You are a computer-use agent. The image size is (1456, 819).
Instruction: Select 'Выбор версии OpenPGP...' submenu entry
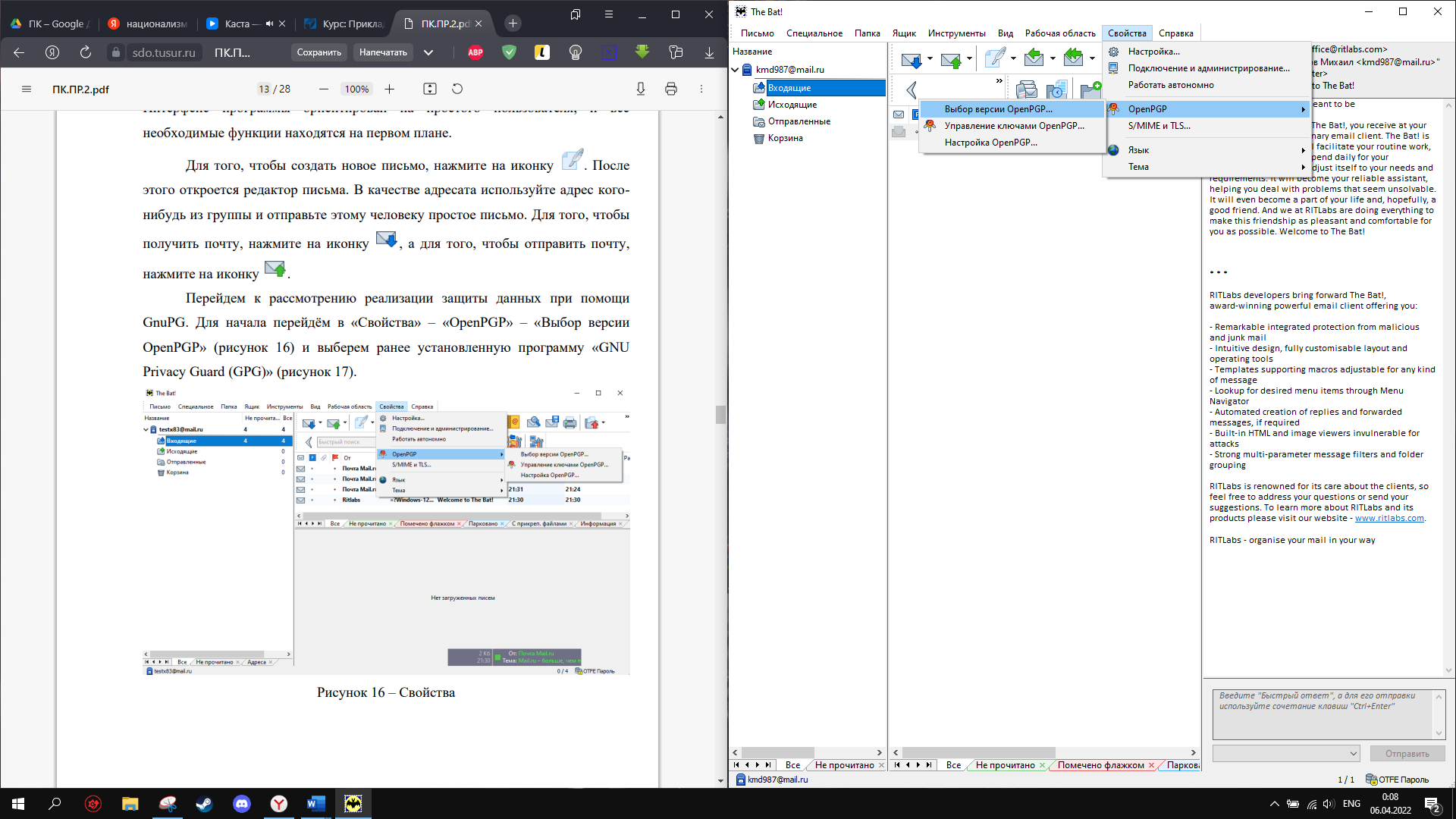(x=1012, y=109)
